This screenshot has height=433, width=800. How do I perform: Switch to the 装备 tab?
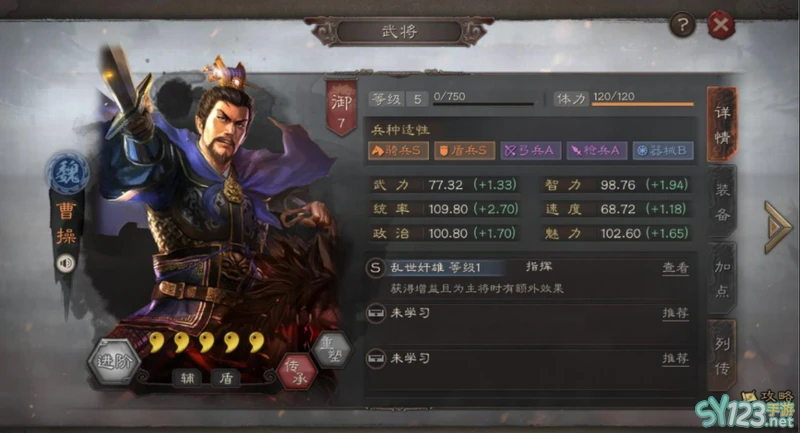[722, 202]
